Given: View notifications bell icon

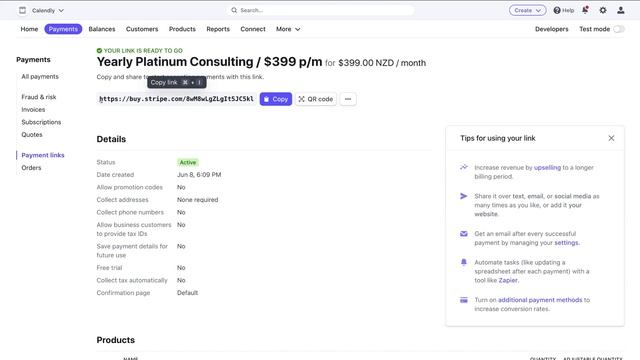Looking at the screenshot, I should pos(585,10).
